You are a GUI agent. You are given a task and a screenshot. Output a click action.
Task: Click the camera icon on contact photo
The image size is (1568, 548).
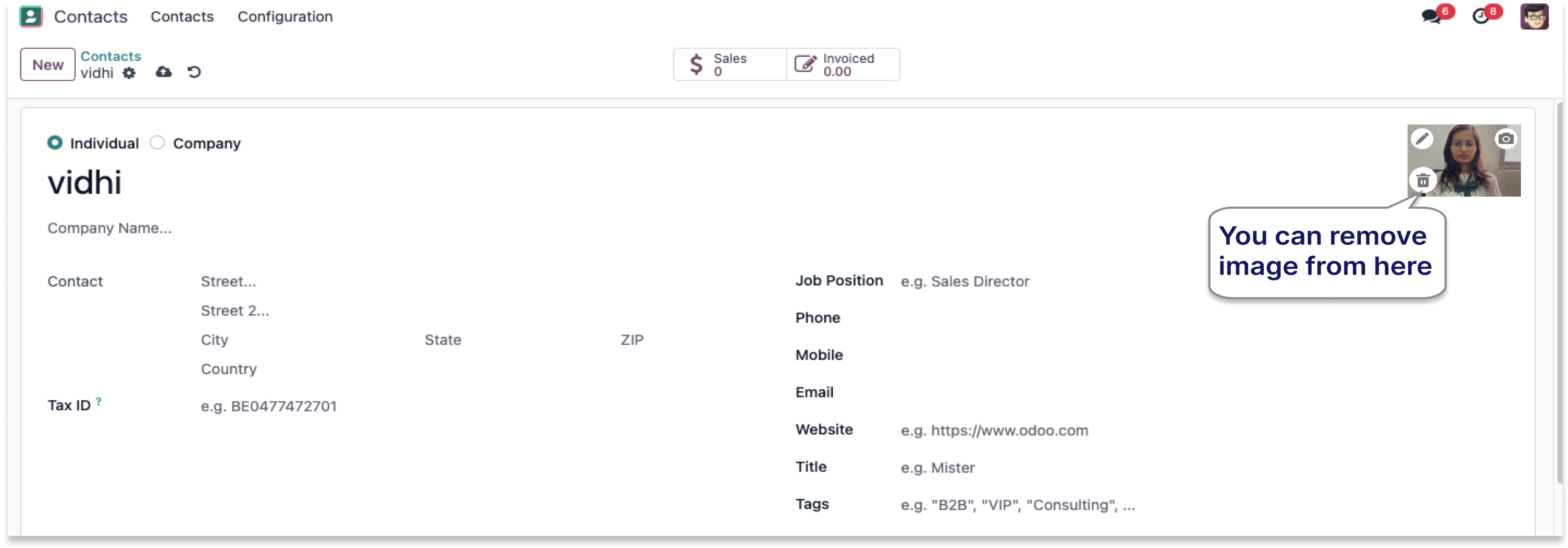[1506, 139]
